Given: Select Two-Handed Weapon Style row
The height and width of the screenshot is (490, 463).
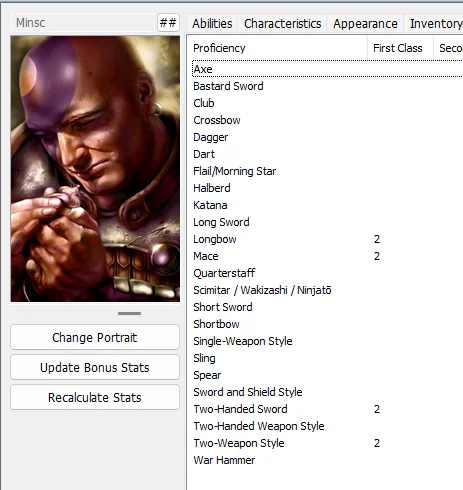Looking at the screenshot, I should pyautogui.click(x=327, y=426).
